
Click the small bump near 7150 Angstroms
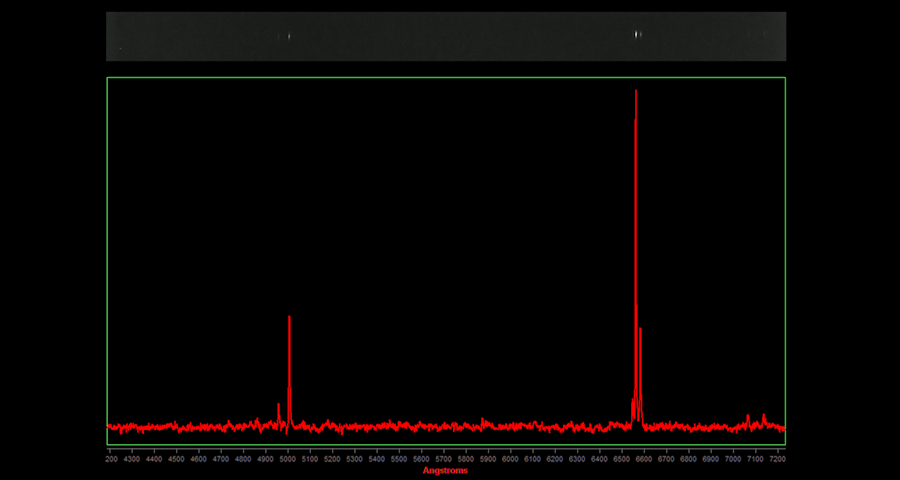click(763, 415)
